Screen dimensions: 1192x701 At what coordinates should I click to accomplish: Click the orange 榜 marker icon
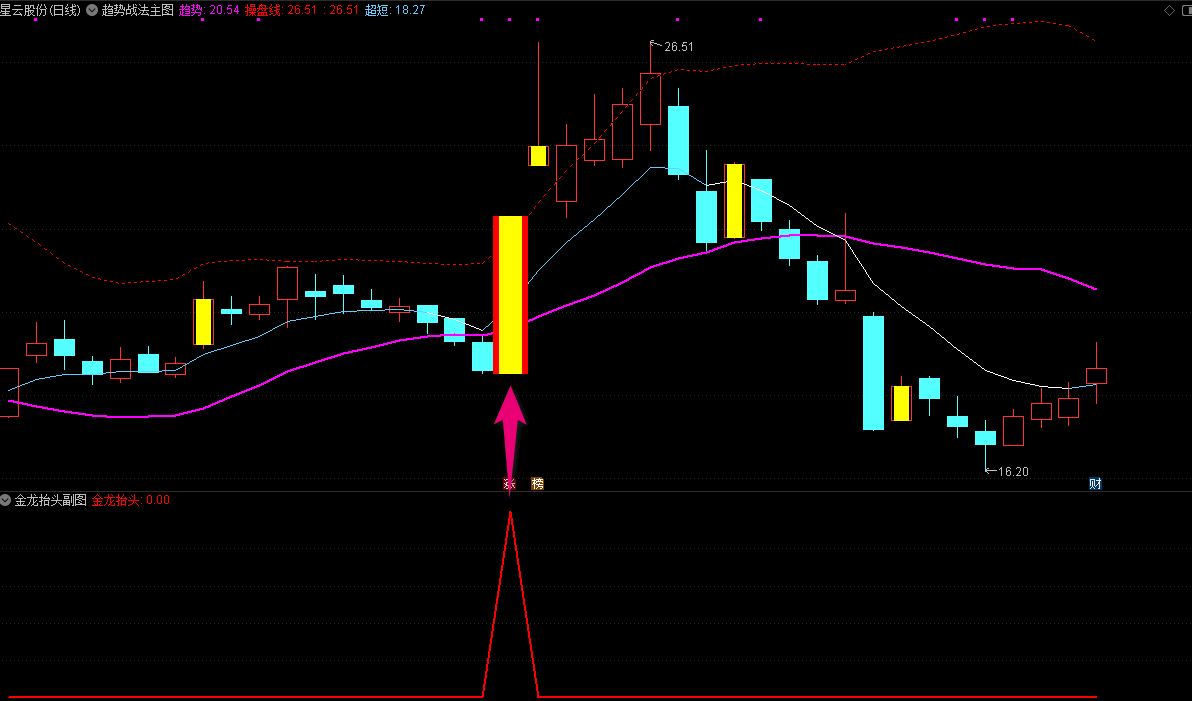(537, 484)
